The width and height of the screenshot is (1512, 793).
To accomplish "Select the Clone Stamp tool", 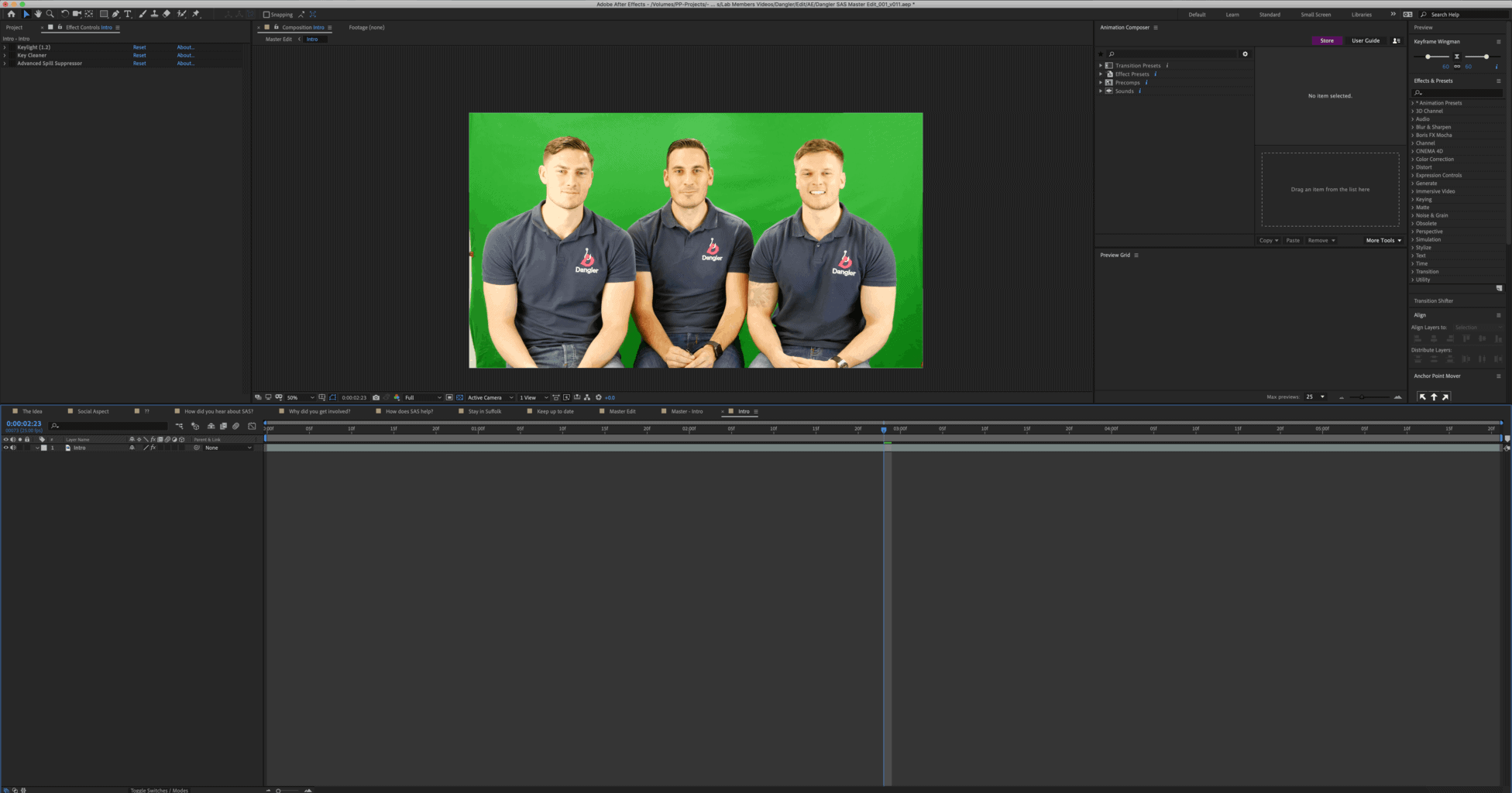I will (154, 14).
